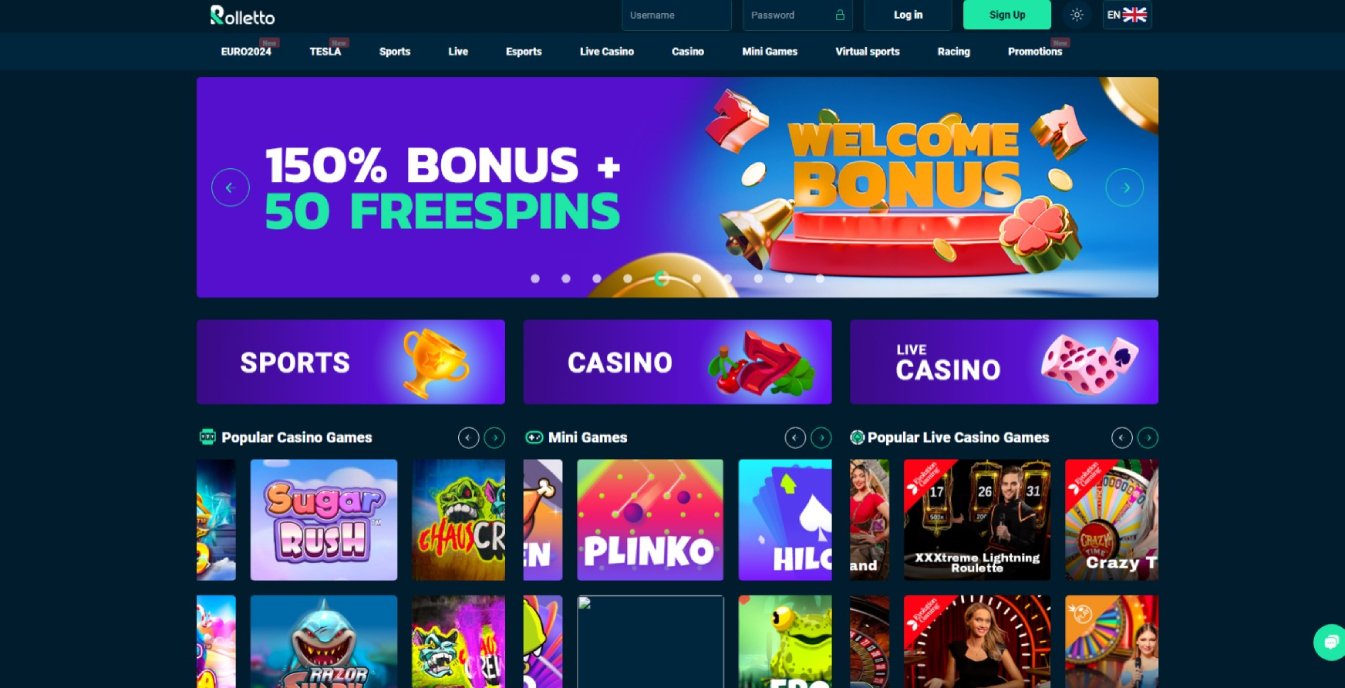Show next Popular Casino Games

[x=494, y=437]
